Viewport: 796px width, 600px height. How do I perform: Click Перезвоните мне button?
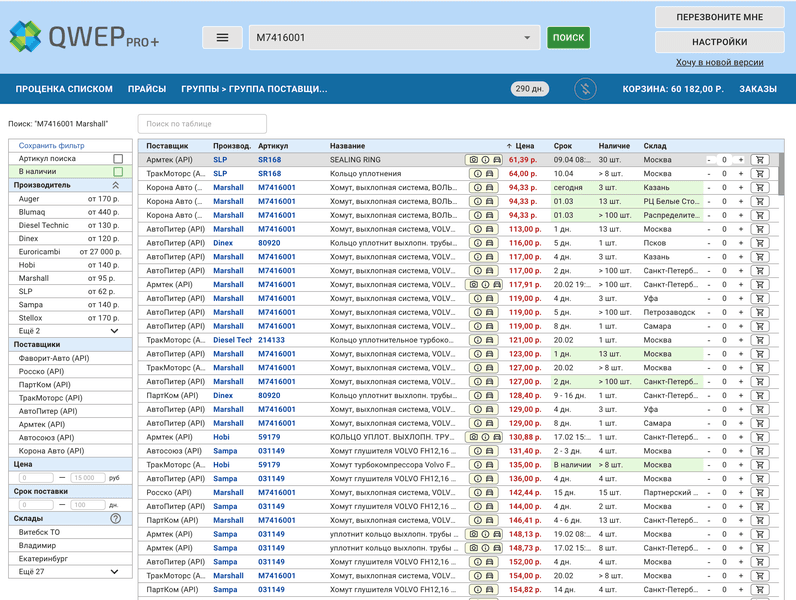[719, 17]
